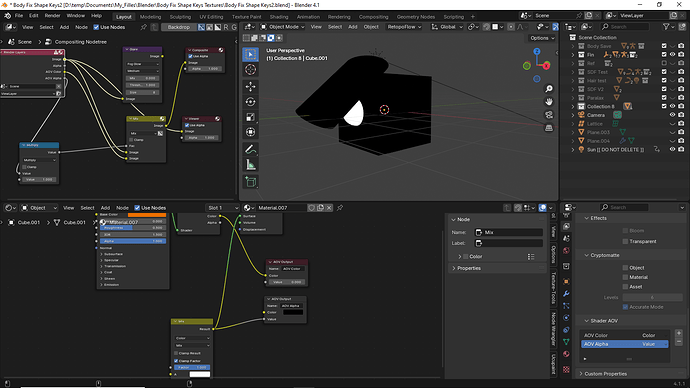Open the viewport Options dropdown
The width and height of the screenshot is (690, 388).
[542, 38]
